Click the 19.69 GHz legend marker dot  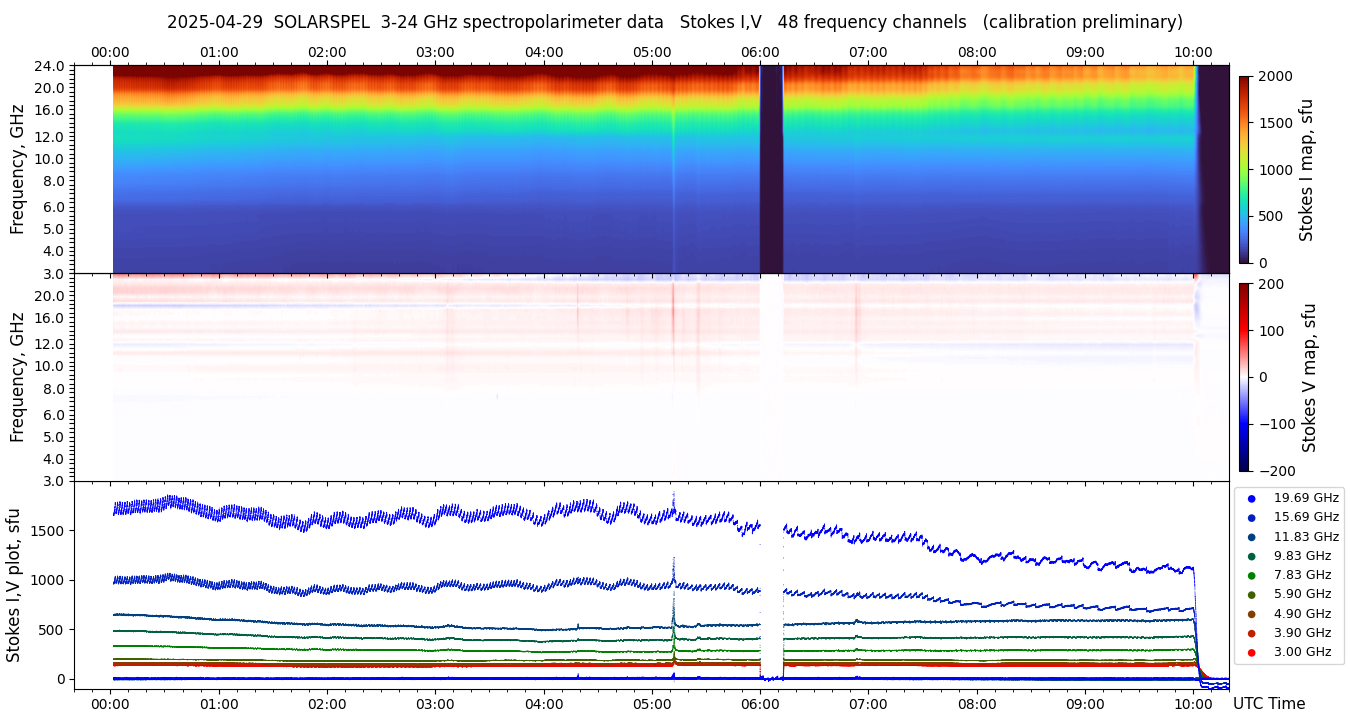pyautogui.click(x=1251, y=498)
